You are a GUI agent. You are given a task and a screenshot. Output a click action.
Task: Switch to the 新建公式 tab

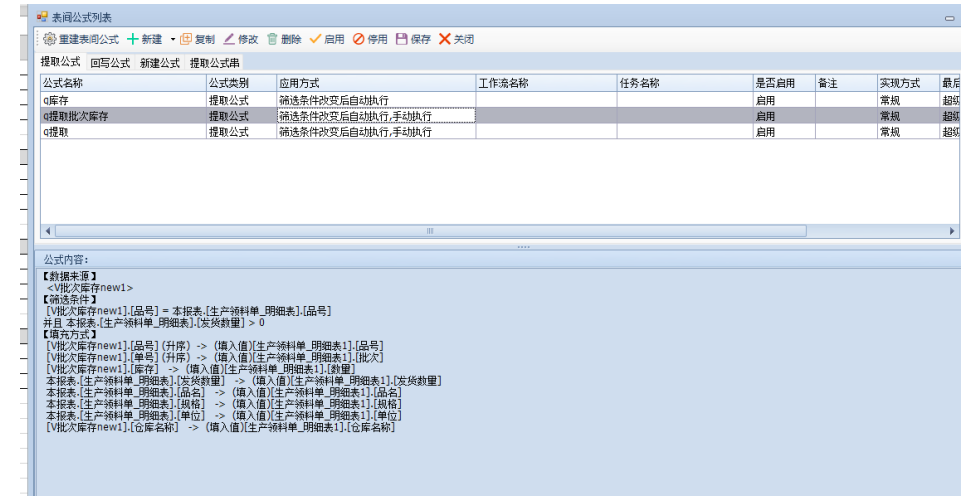tap(160, 63)
